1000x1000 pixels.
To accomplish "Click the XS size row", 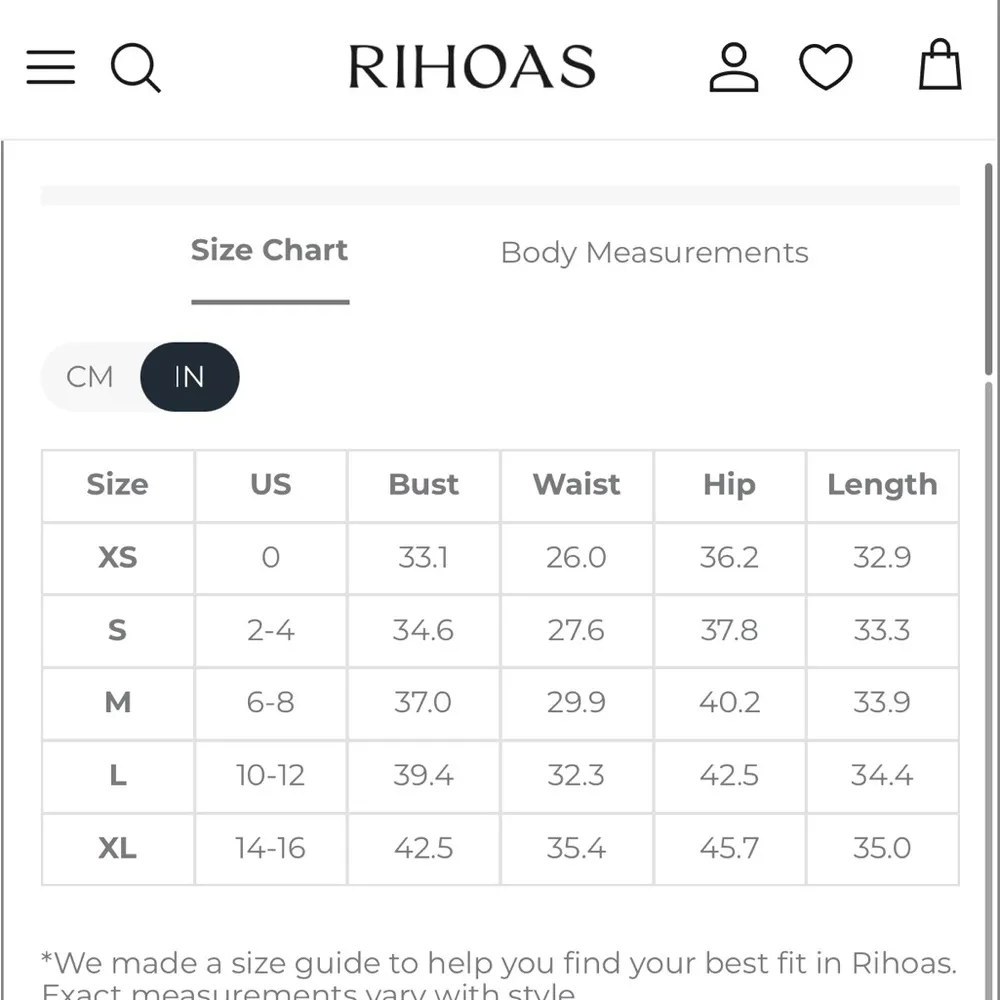I will pos(117,558).
